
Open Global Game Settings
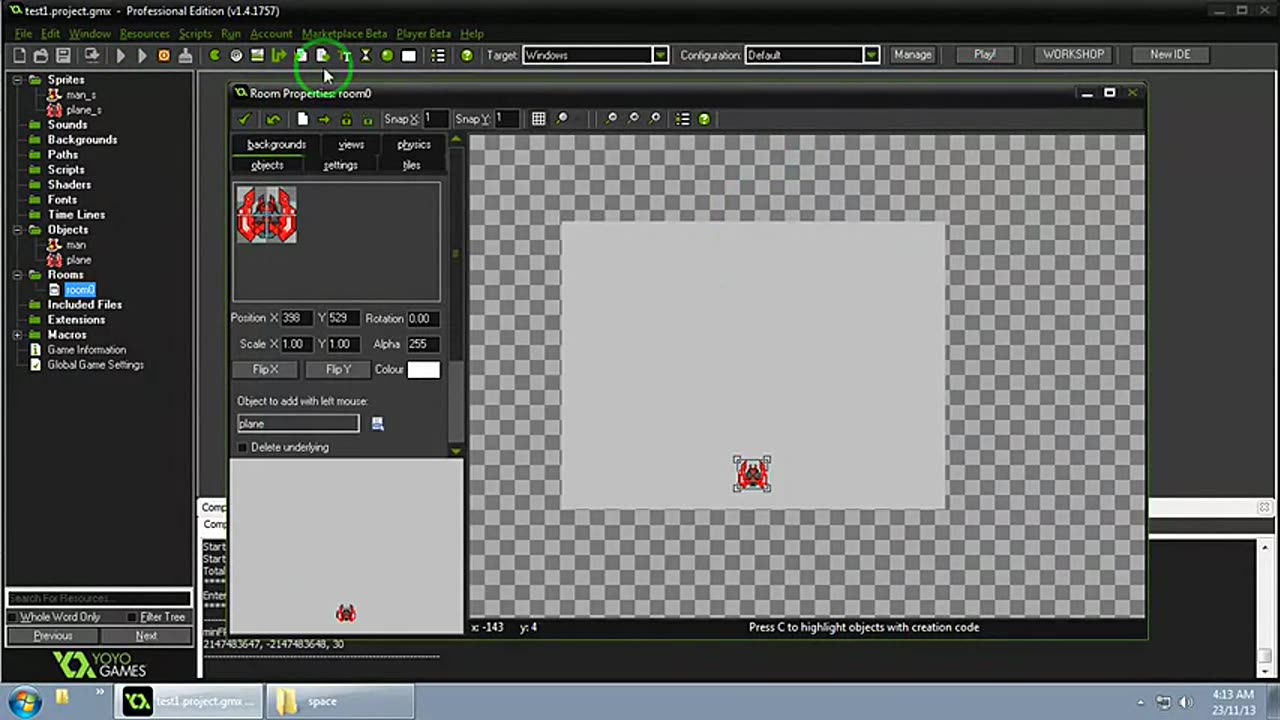click(96, 365)
